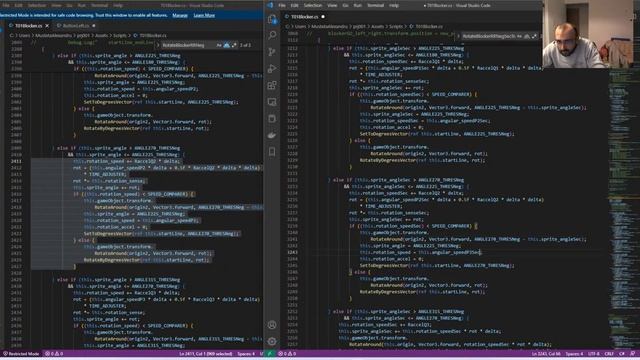Open the Bookmarks view in activity bar
The height and width of the screenshot is (360, 640).
tap(272, 152)
